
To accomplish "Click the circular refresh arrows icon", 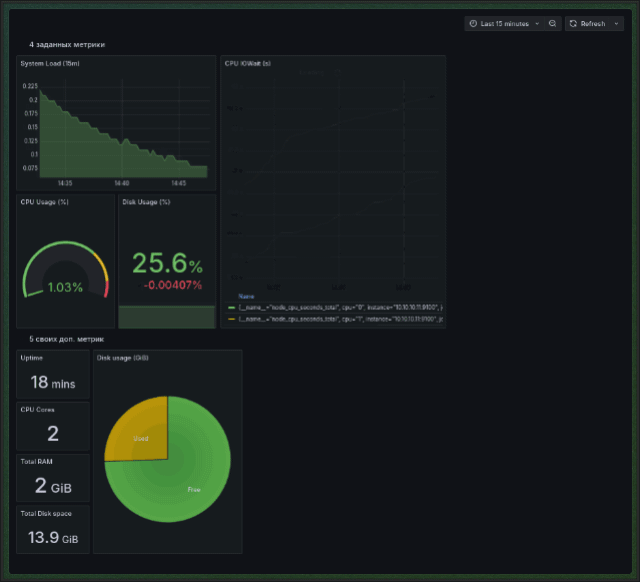I will 573,23.
